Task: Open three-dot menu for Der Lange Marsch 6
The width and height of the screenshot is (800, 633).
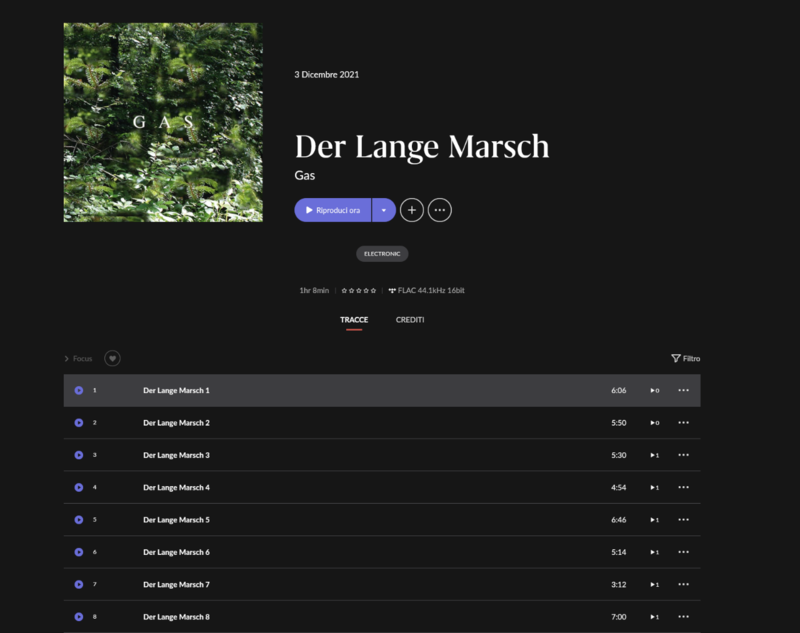Action: coord(683,552)
